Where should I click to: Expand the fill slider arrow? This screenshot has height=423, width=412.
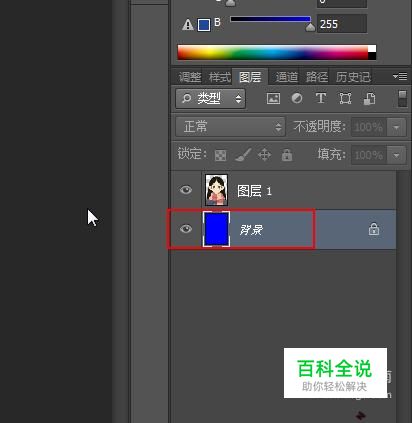396,155
